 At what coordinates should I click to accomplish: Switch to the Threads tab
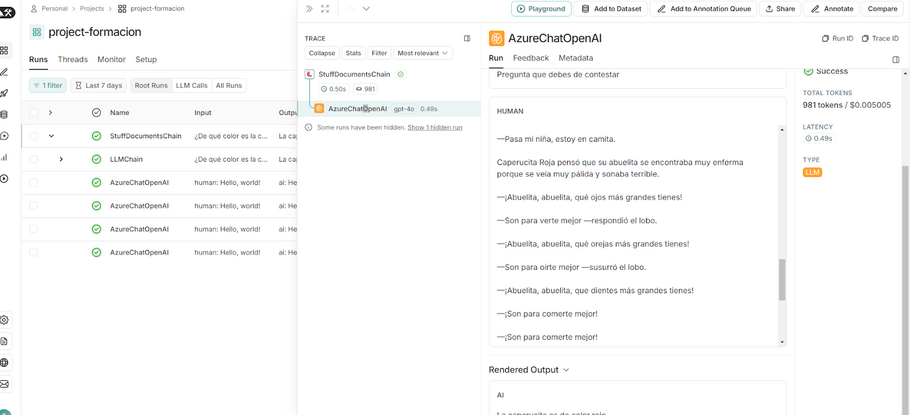(73, 59)
